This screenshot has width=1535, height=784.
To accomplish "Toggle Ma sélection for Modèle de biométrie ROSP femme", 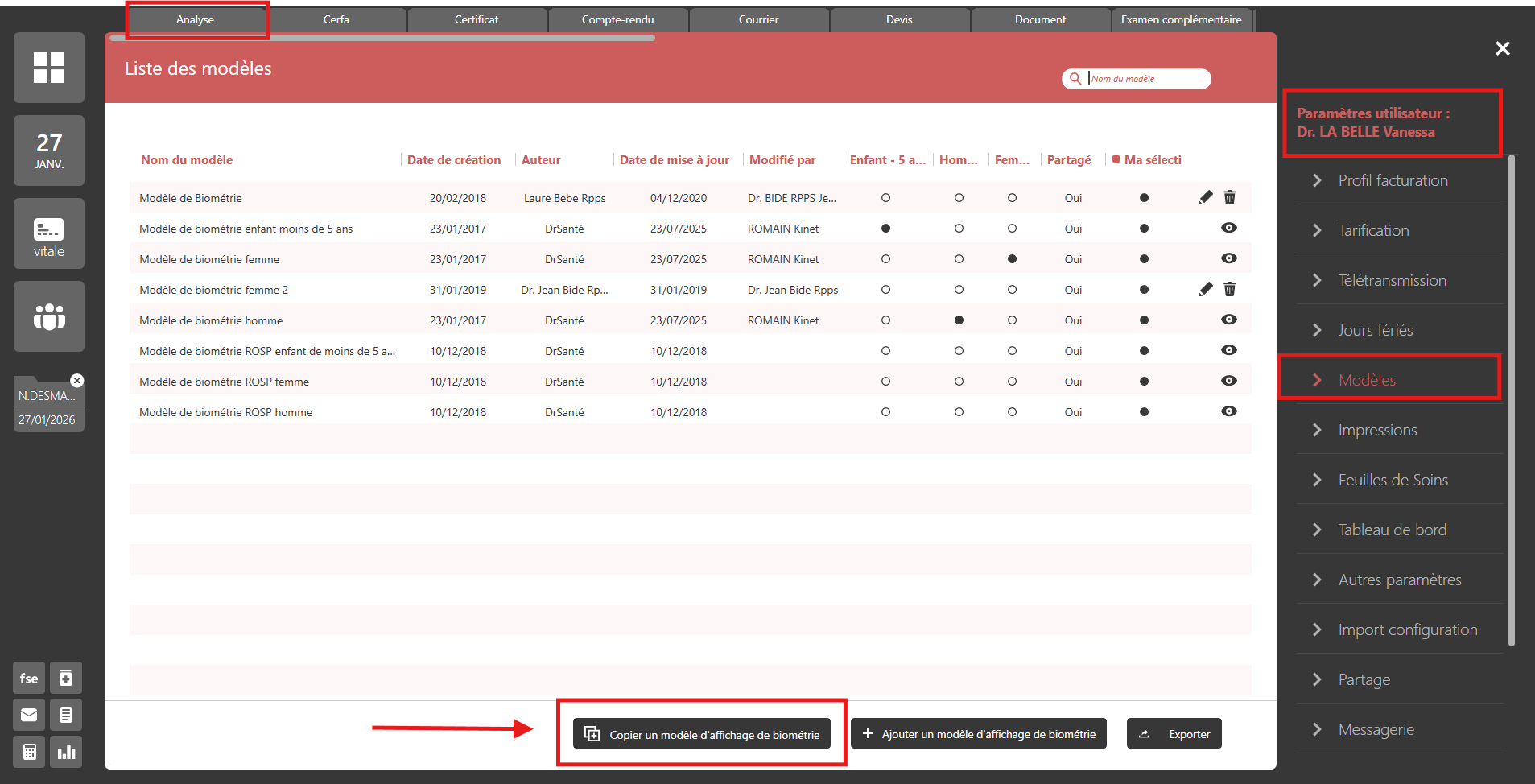I will [x=1144, y=382].
